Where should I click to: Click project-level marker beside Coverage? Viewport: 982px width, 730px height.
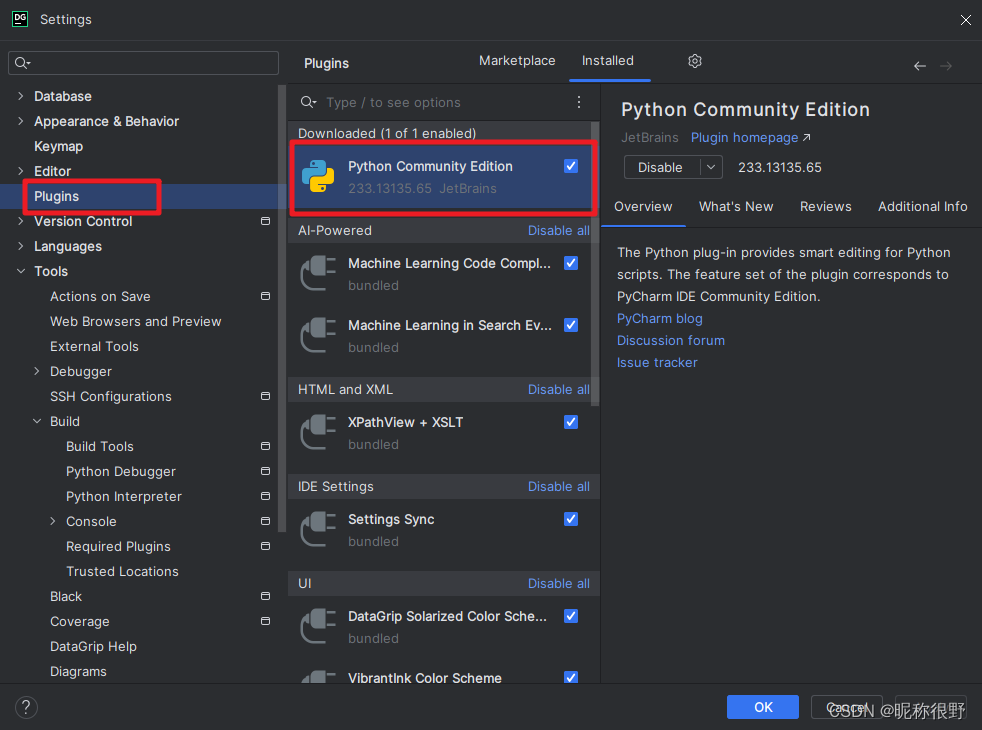pos(266,622)
